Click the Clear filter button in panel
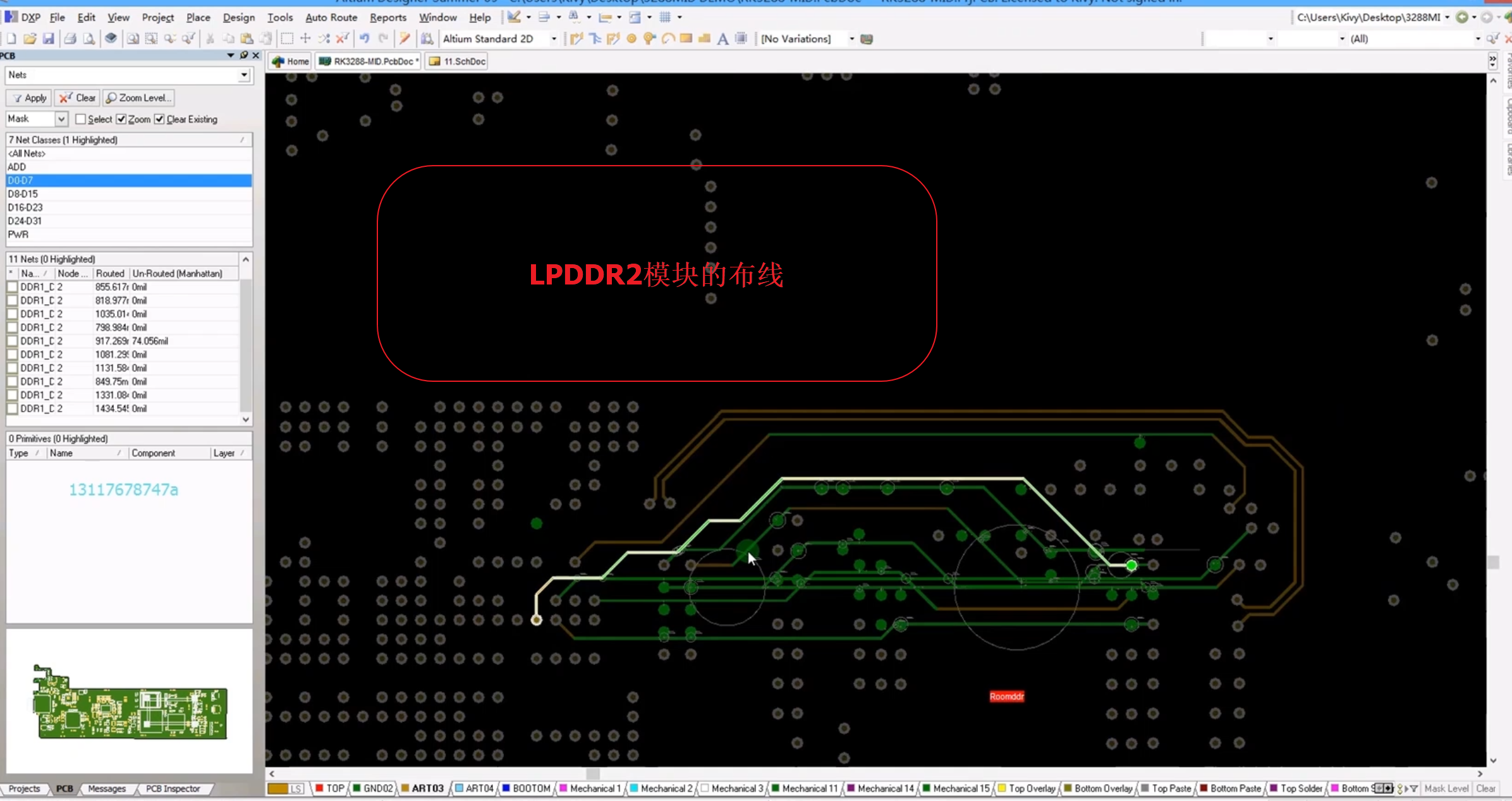 (x=77, y=98)
